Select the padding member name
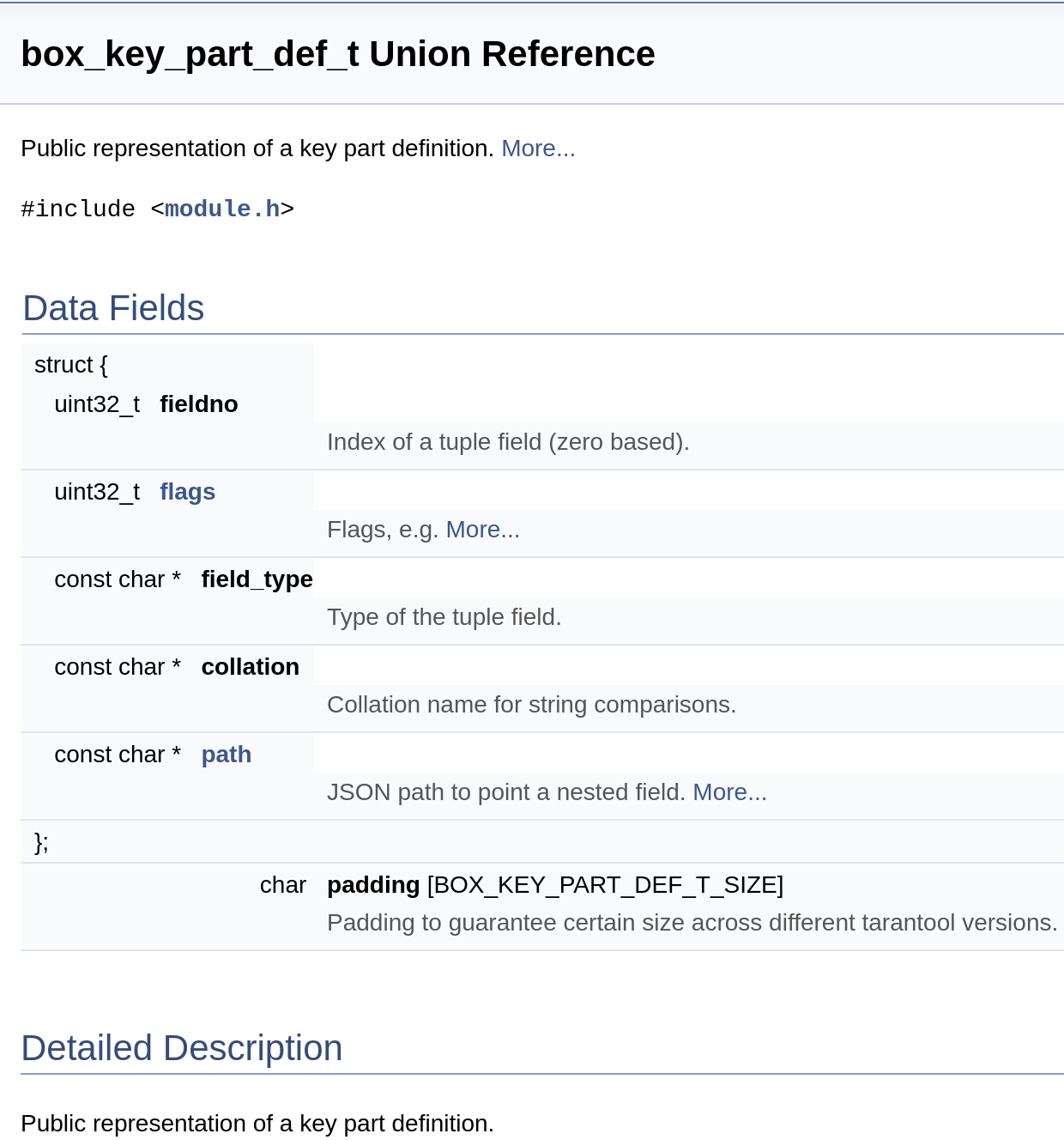This screenshot has width=1064, height=1140. (x=373, y=885)
